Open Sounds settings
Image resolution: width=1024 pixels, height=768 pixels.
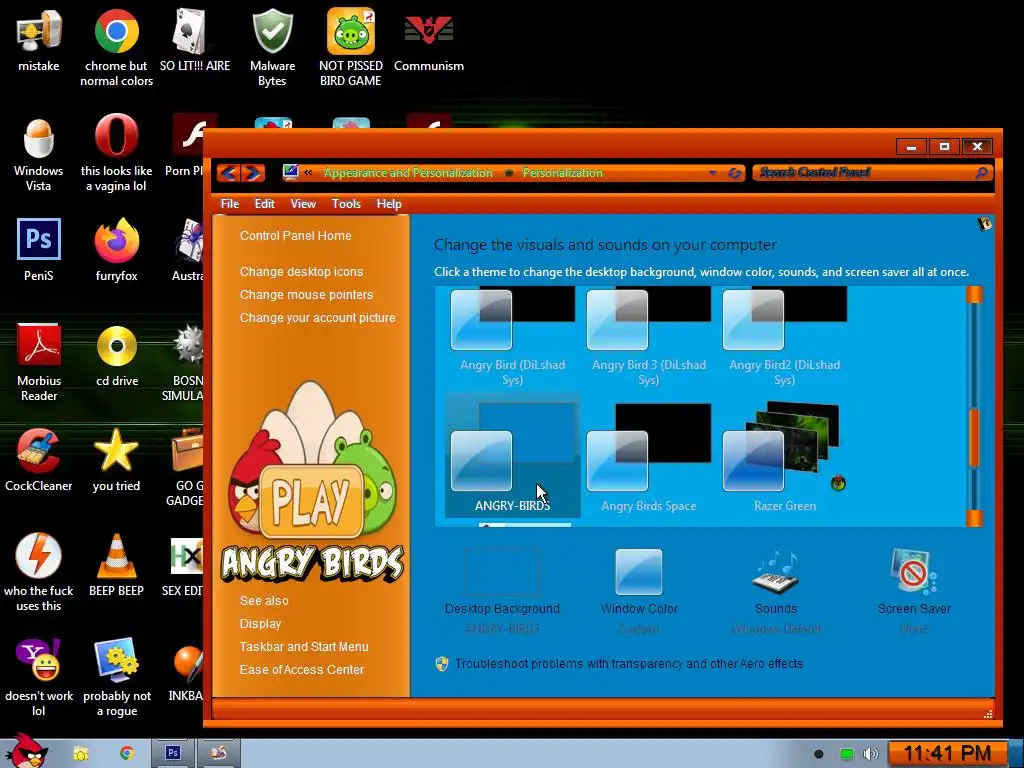click(x=776, y=591)
